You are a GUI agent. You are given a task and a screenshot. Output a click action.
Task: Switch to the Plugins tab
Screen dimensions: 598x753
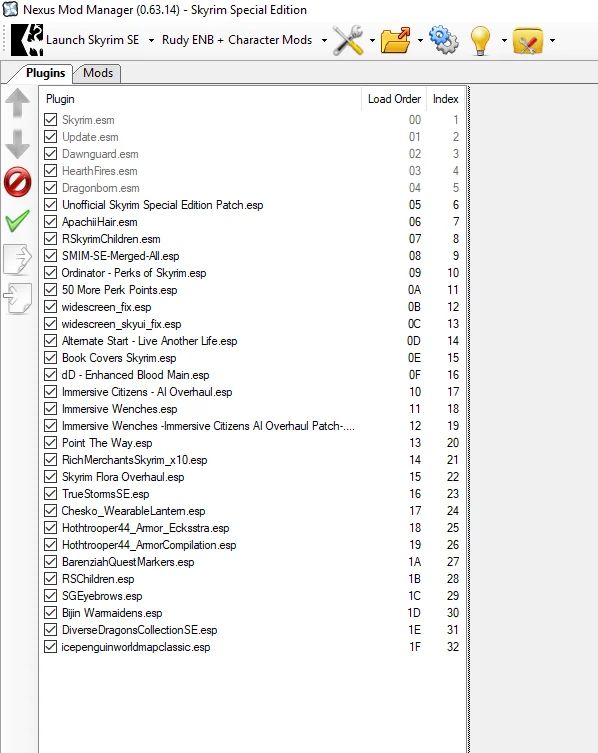45,73
